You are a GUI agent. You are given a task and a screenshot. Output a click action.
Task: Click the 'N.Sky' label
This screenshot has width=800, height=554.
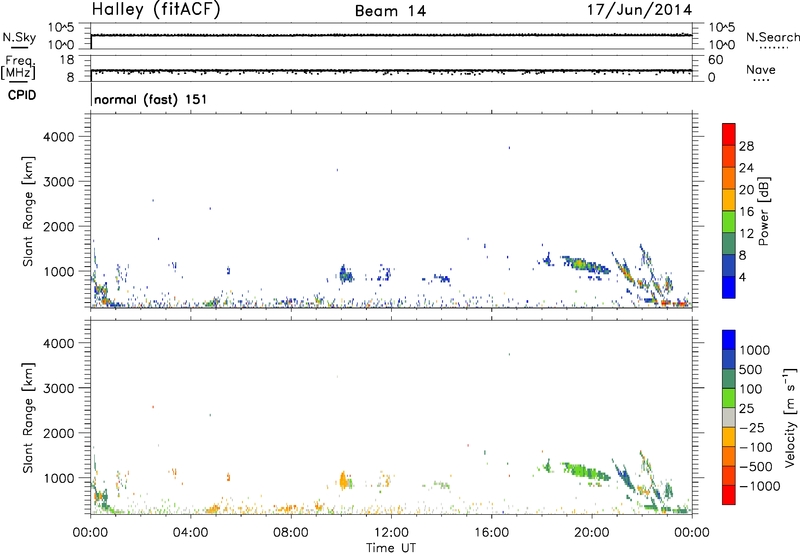pos(19,37)
